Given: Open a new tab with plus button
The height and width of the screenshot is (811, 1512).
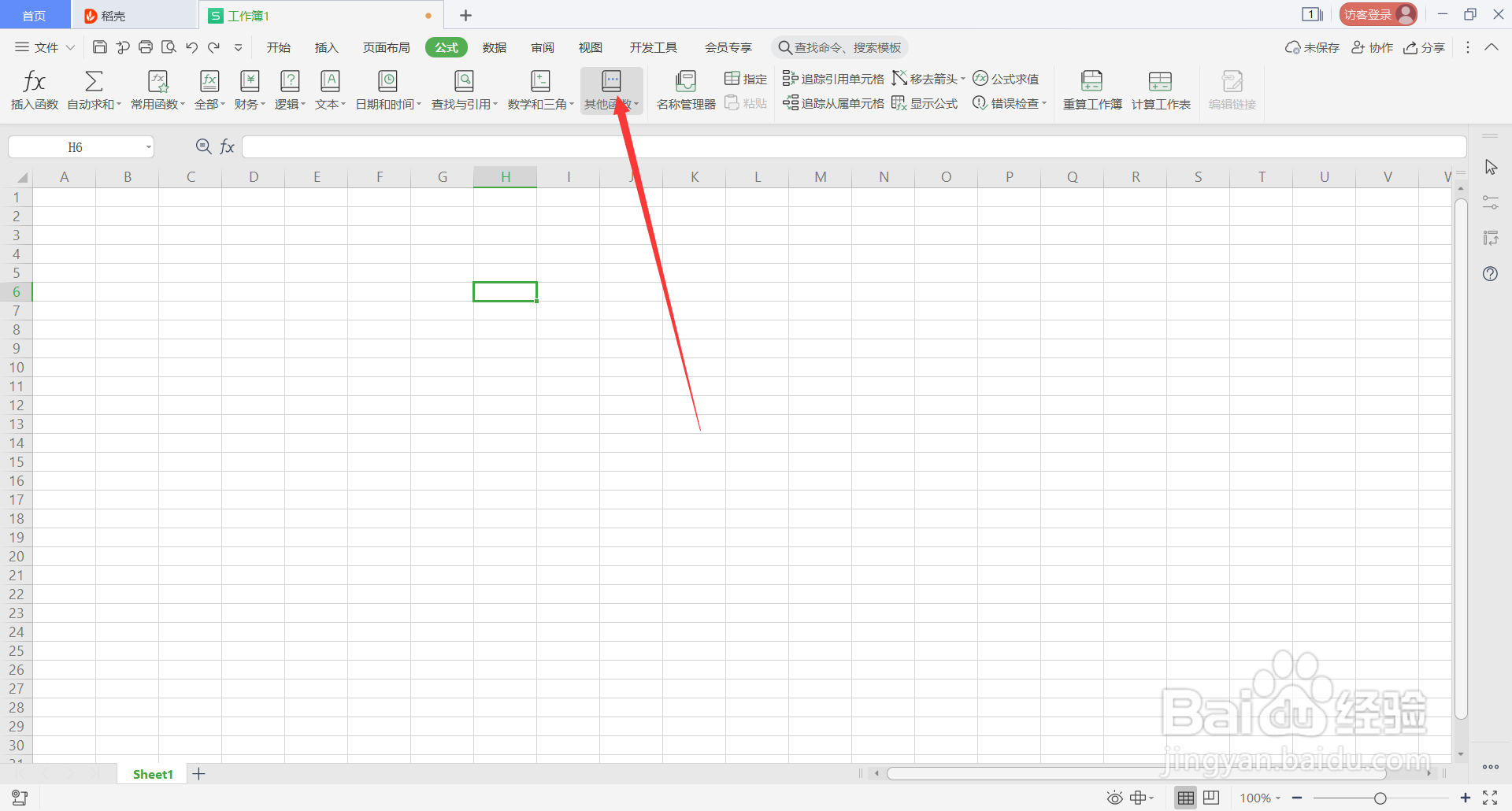Looking at the screenshot, I should tap(465, 15).
